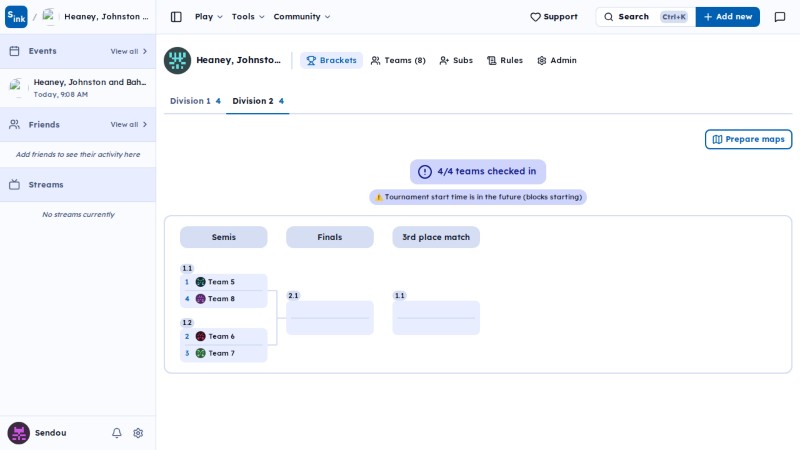Click the Add new button
This screenshot has height=450, width=800.
click(728, 17)
